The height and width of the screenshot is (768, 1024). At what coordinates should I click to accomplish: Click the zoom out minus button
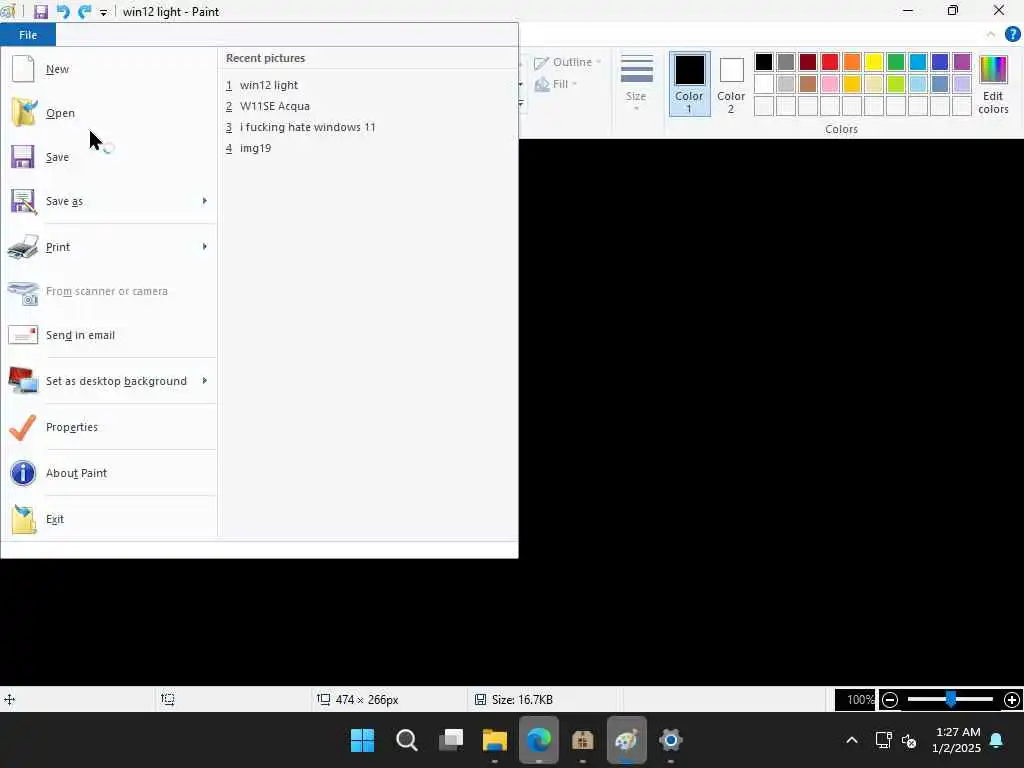889,700
